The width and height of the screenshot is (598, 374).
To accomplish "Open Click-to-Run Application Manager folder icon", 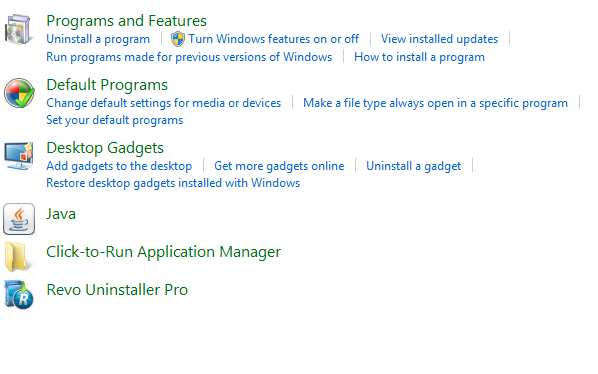I will click(x=17, y=257).
